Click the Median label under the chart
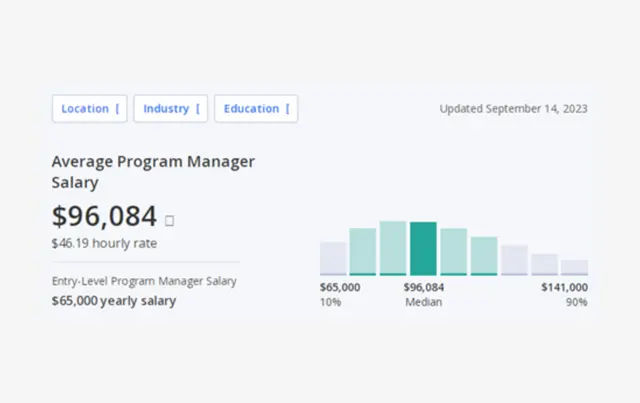The height and width of the screenshot is (403, 640). click(x=423, y=302)
